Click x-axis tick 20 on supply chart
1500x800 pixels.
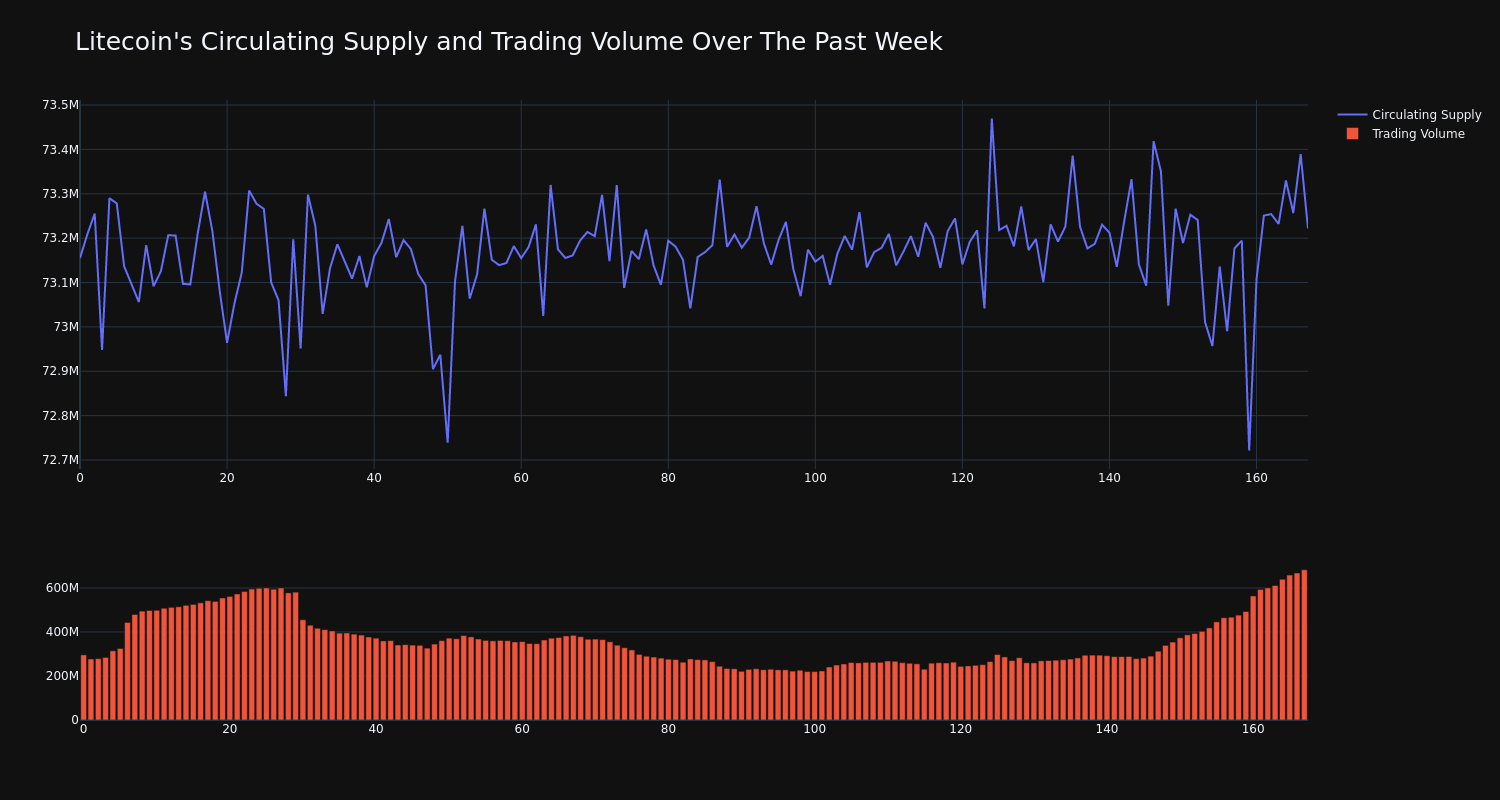tap(227, 478)
